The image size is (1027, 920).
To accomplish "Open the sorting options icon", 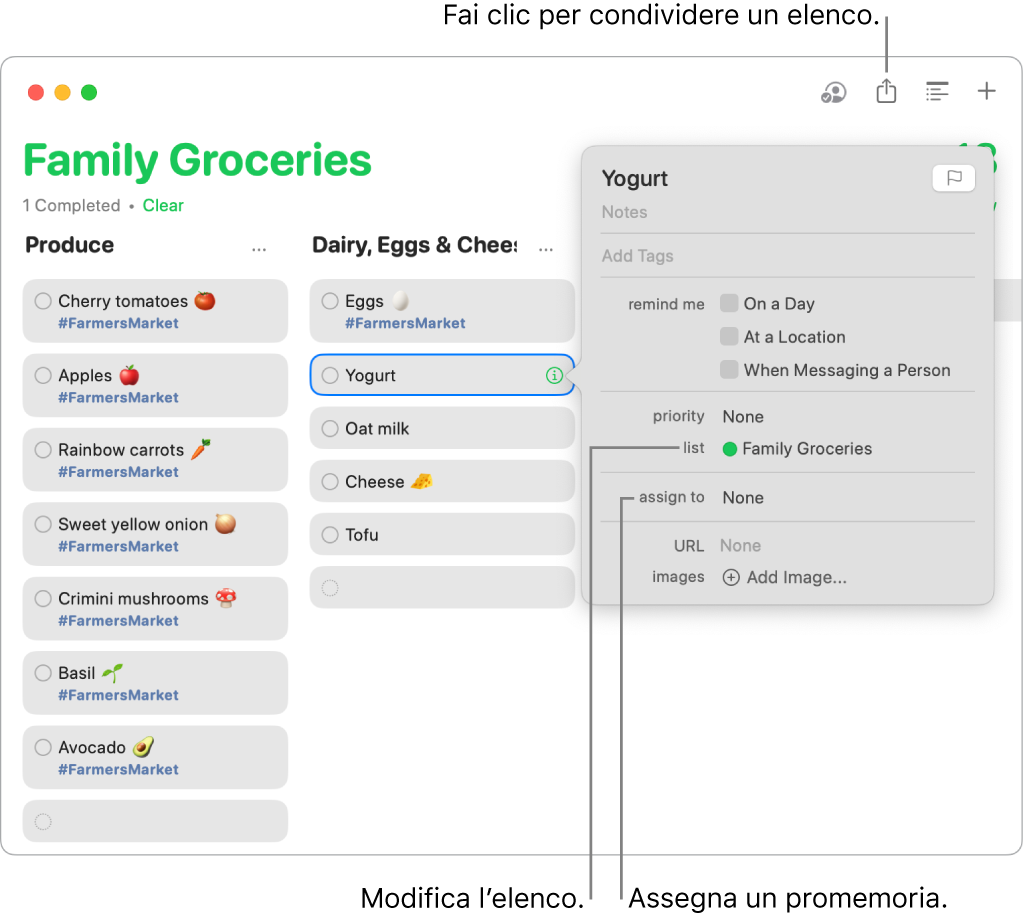I will coord(937,91).
